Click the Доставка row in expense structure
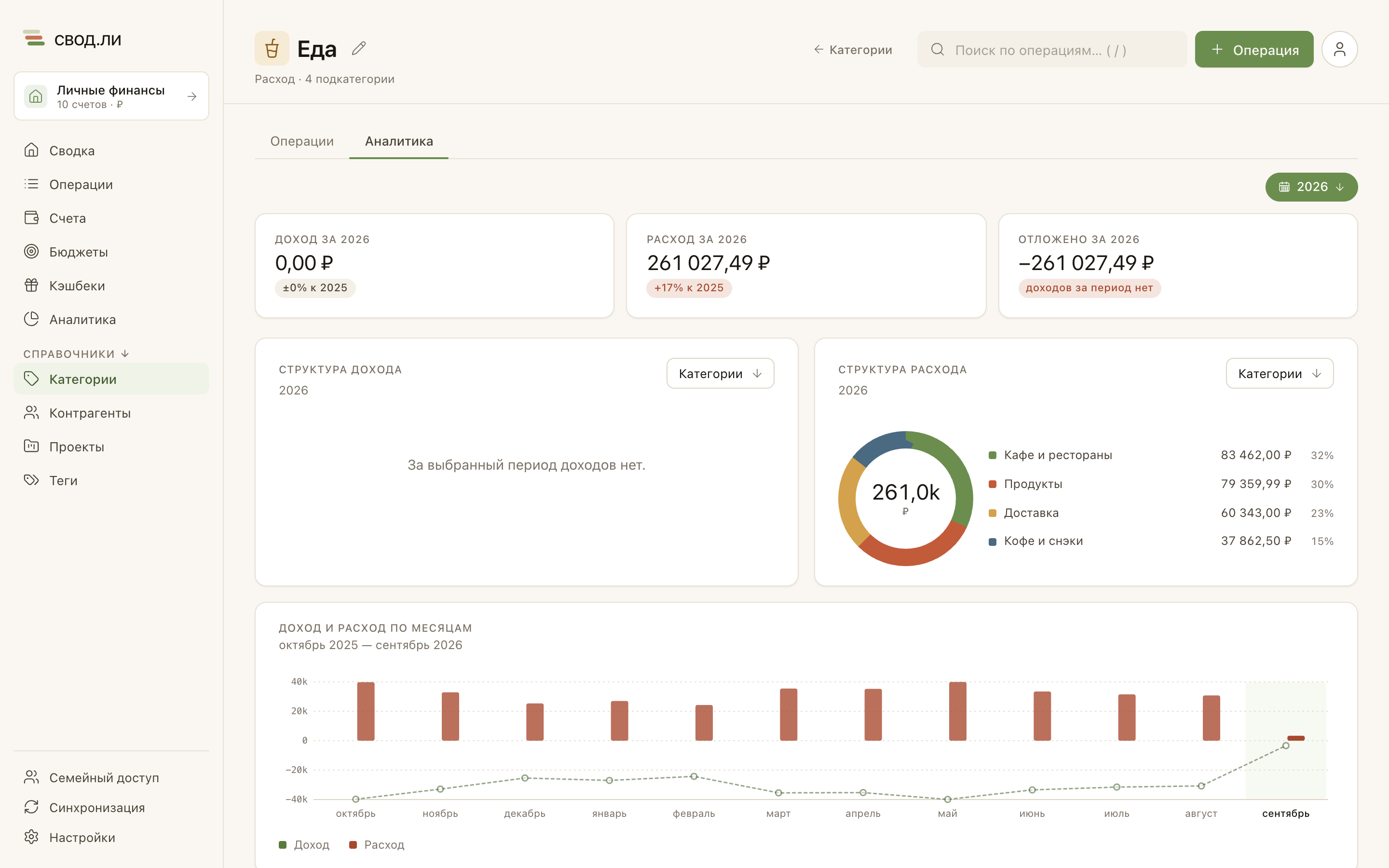Screen dimensions: 1389x868 click(x=1160, y=513)
